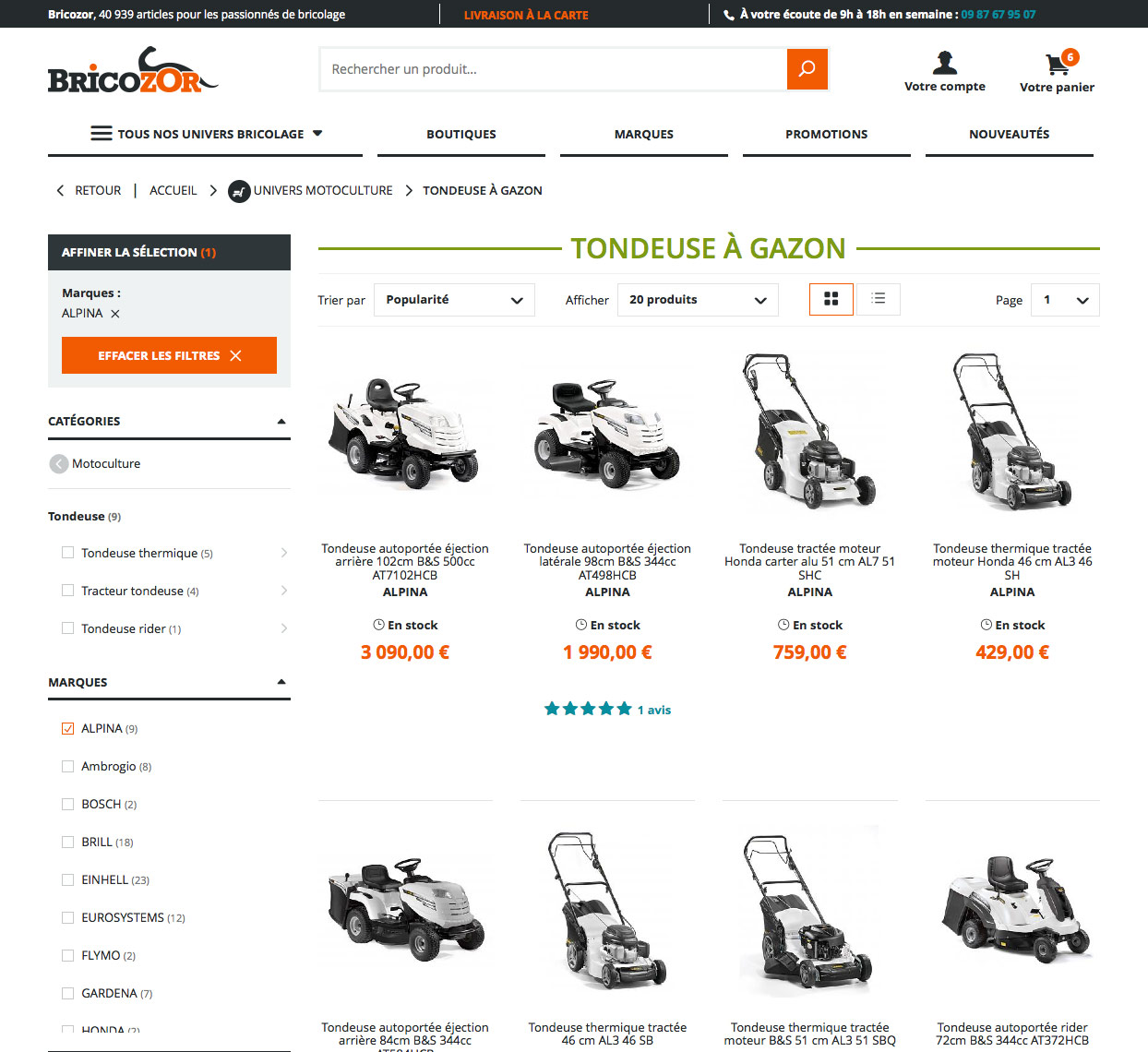Open the Votre compte user icon

pos(945,63)
